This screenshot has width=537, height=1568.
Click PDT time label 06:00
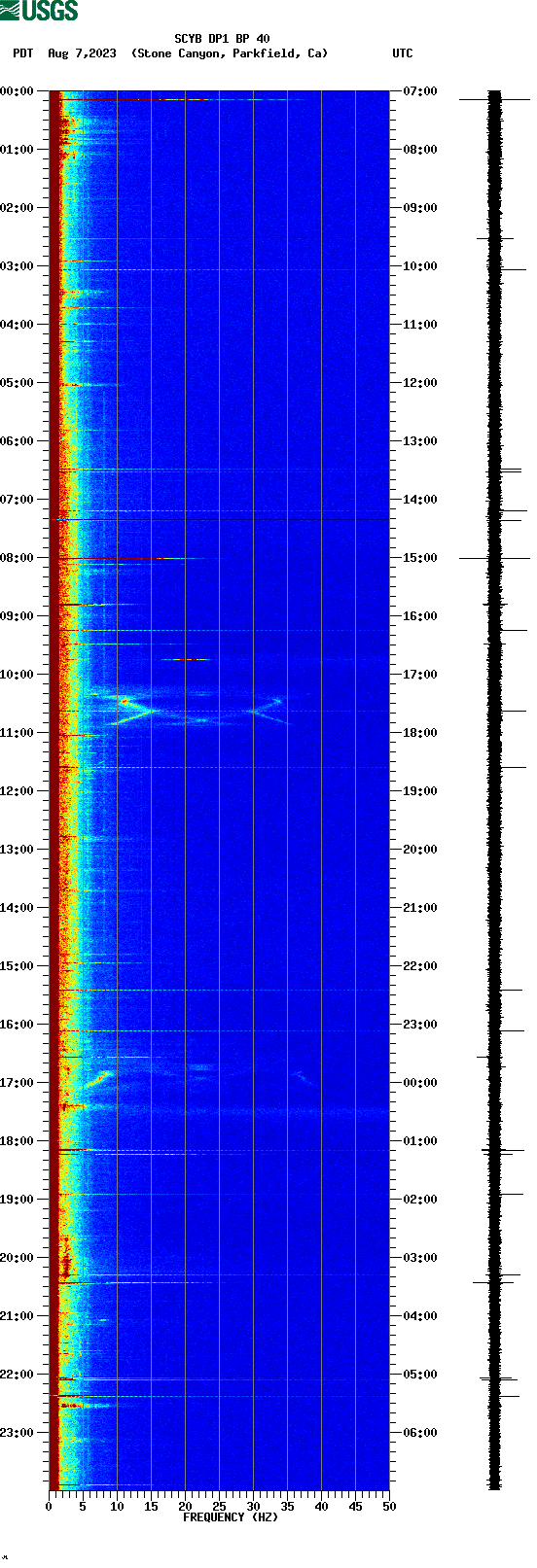point(18,441)
